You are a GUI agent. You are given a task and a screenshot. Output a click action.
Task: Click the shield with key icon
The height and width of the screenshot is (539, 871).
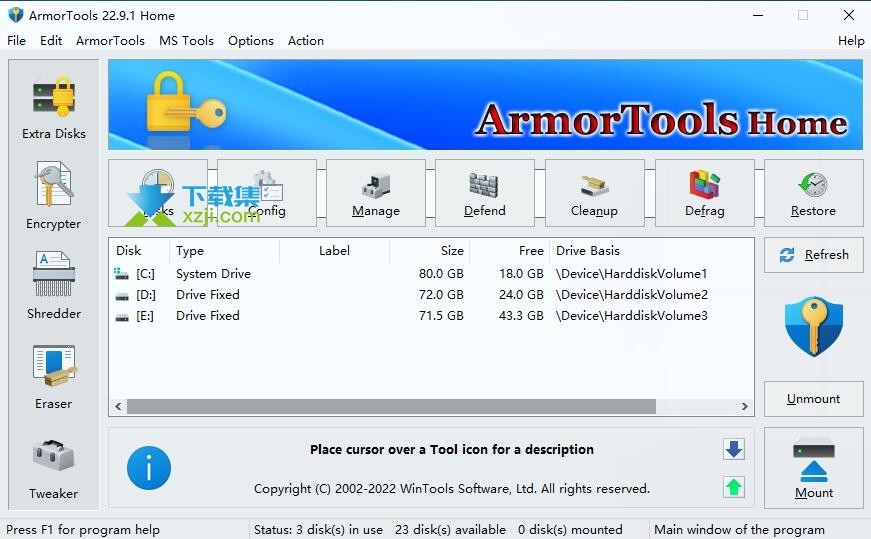click(x=814, y=326)
